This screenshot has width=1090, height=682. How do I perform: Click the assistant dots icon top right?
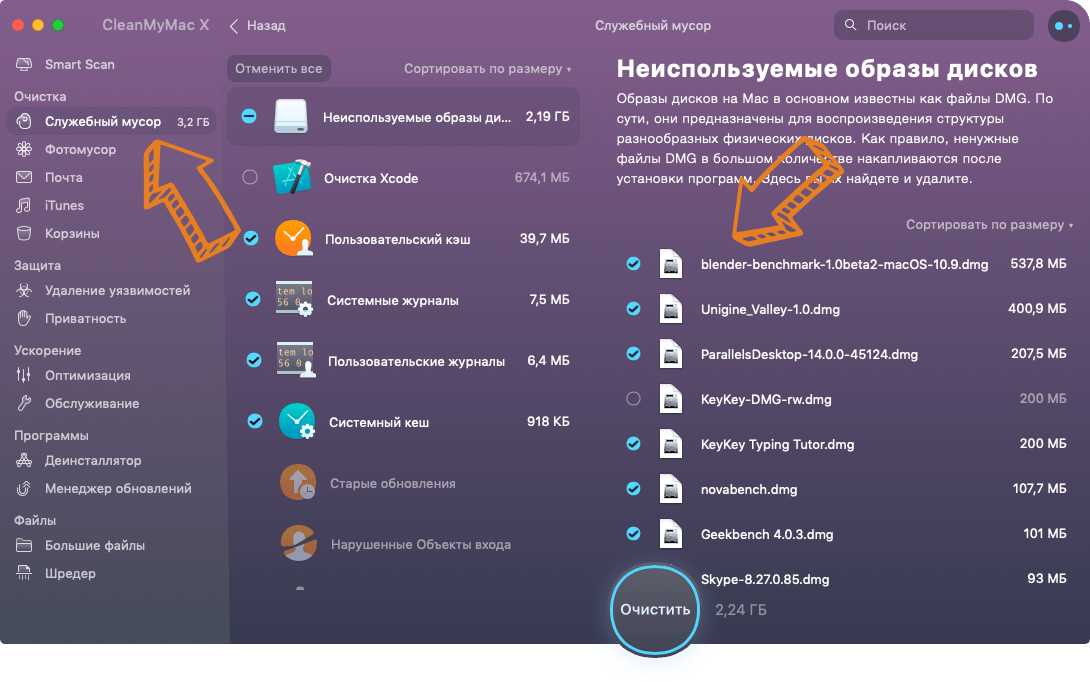point(1063,26)
